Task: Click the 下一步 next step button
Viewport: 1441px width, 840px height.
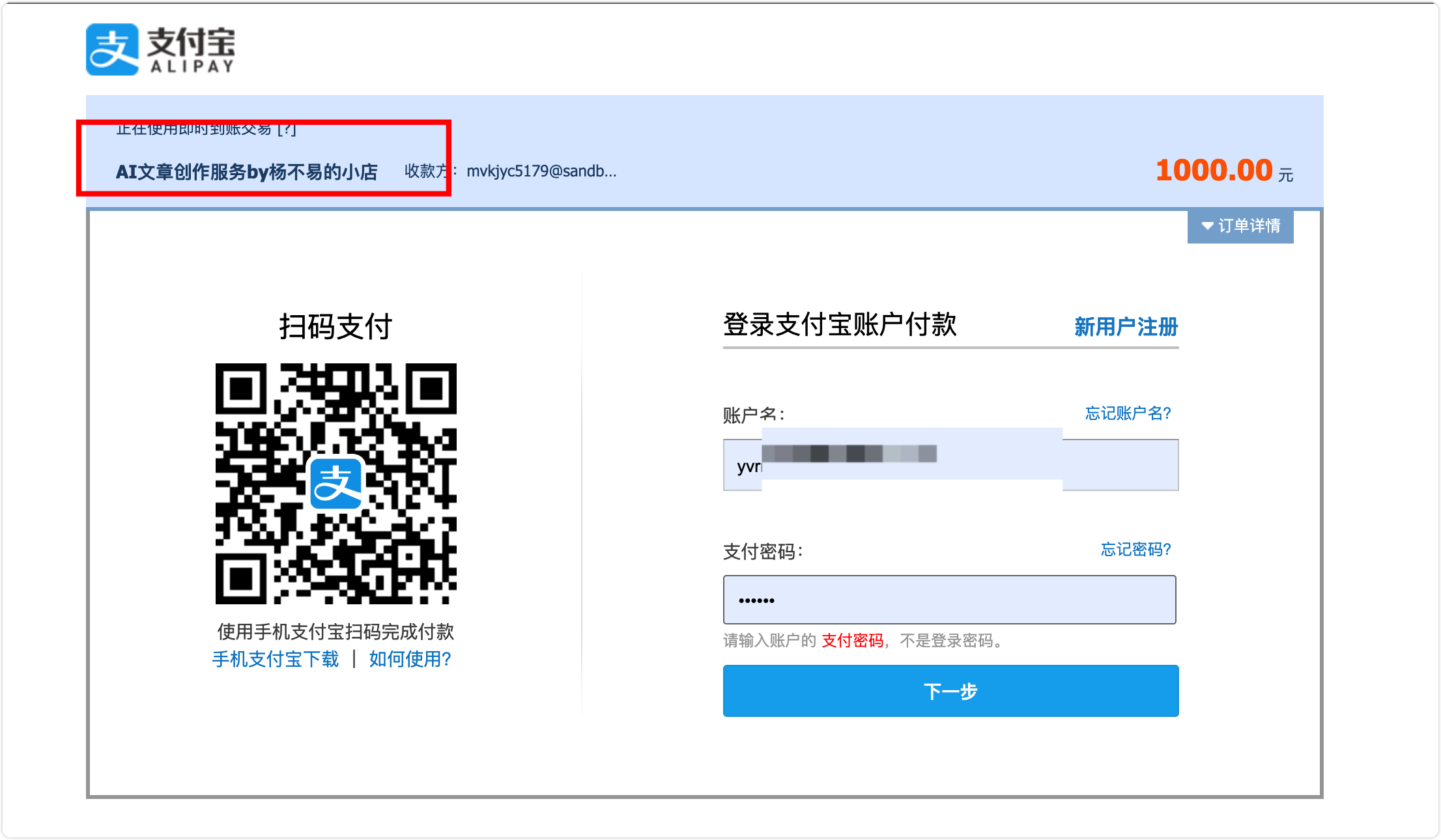Action: tap(950, 691)
